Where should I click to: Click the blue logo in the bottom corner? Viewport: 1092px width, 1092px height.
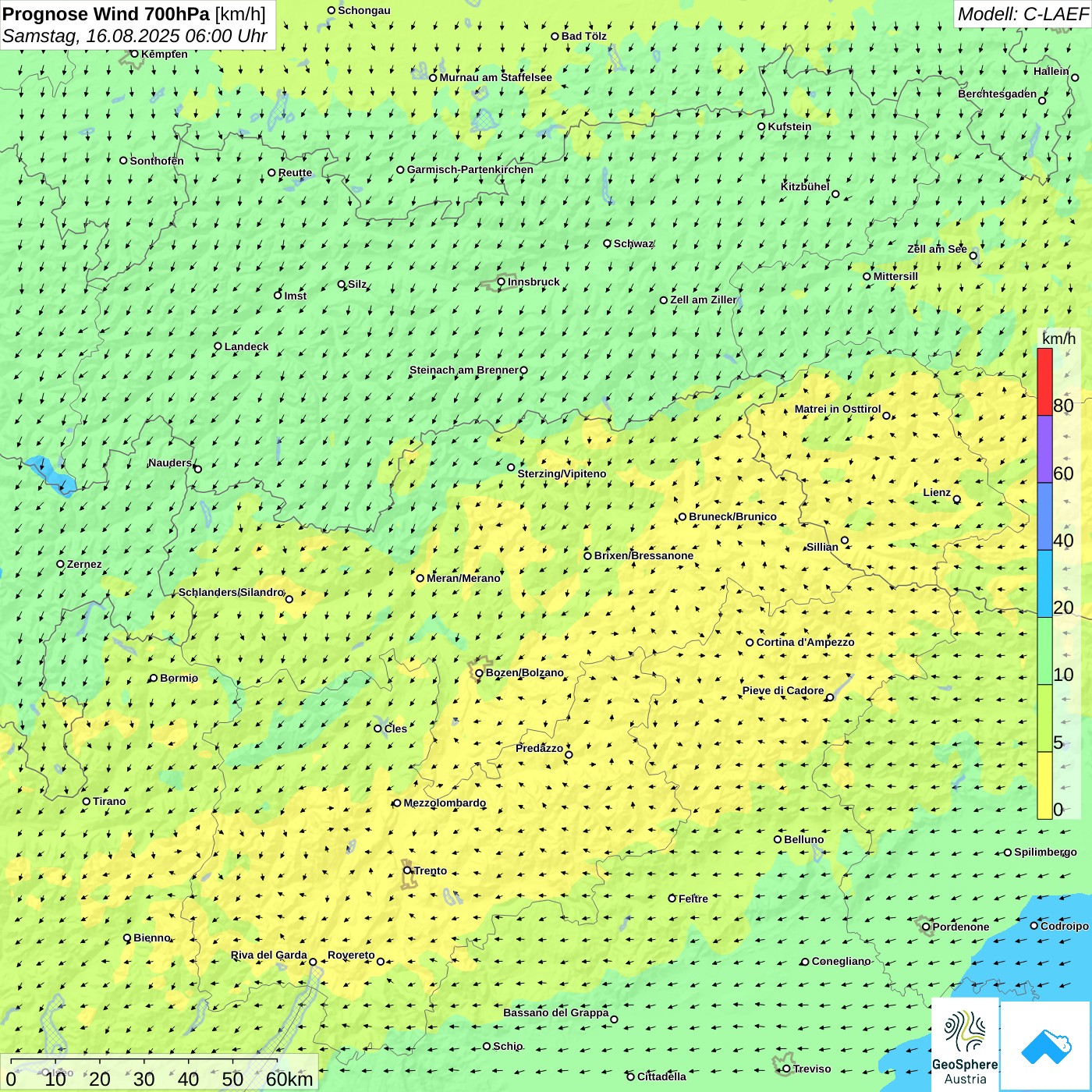(x=1046, y=1047)
